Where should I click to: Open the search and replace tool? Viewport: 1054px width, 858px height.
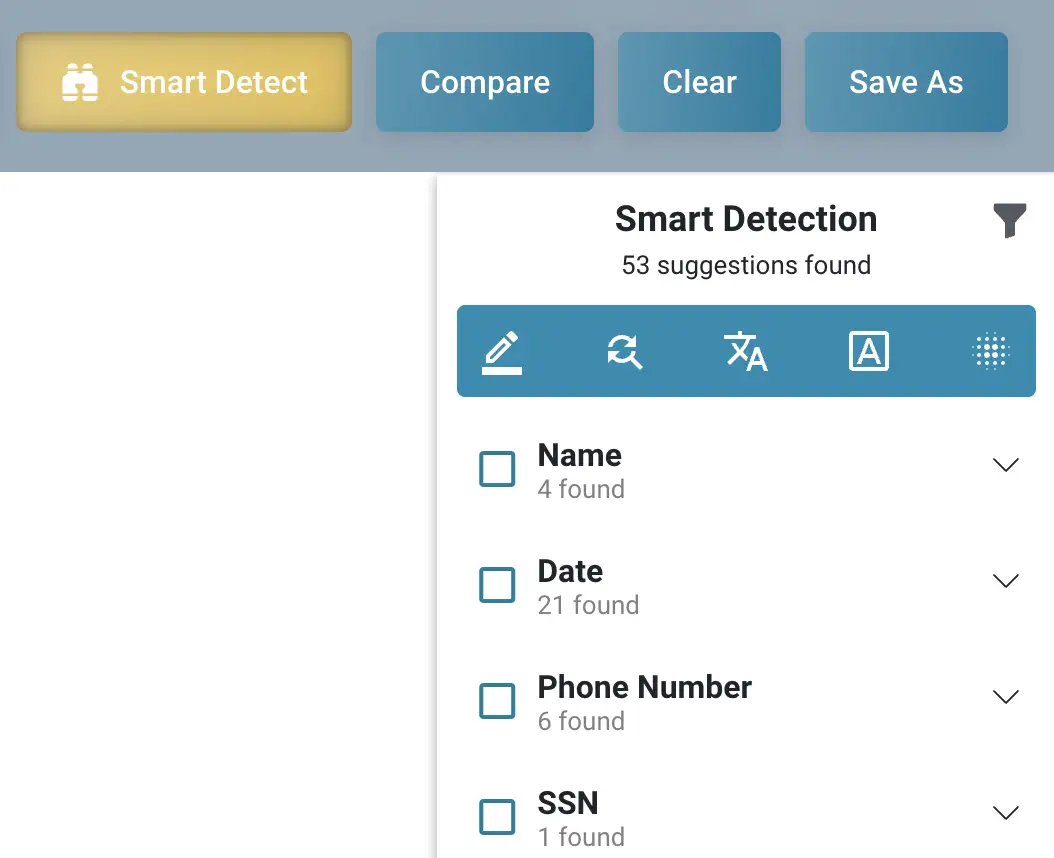click(625, 351)
